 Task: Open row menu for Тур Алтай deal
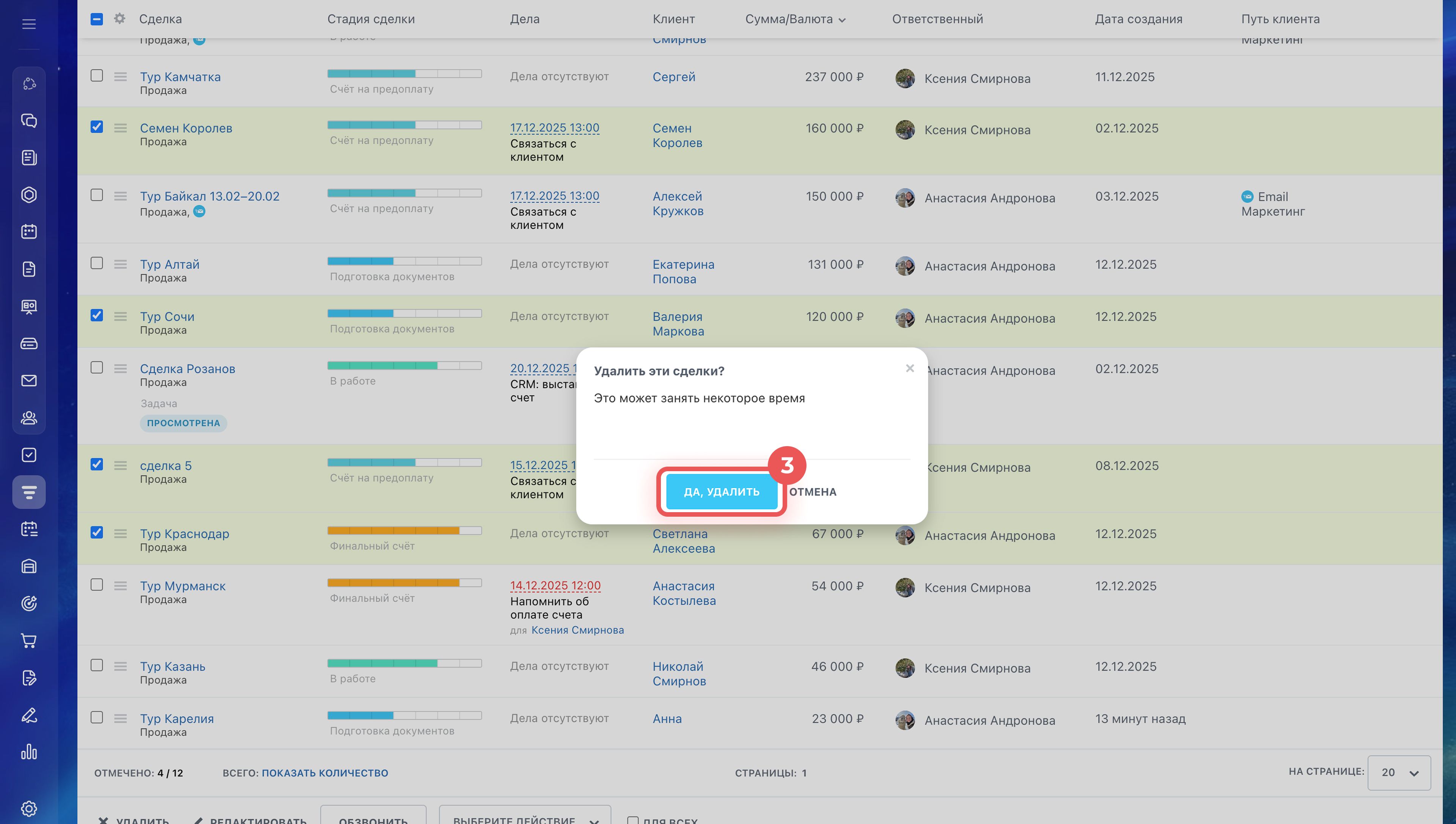coord(121,264)
